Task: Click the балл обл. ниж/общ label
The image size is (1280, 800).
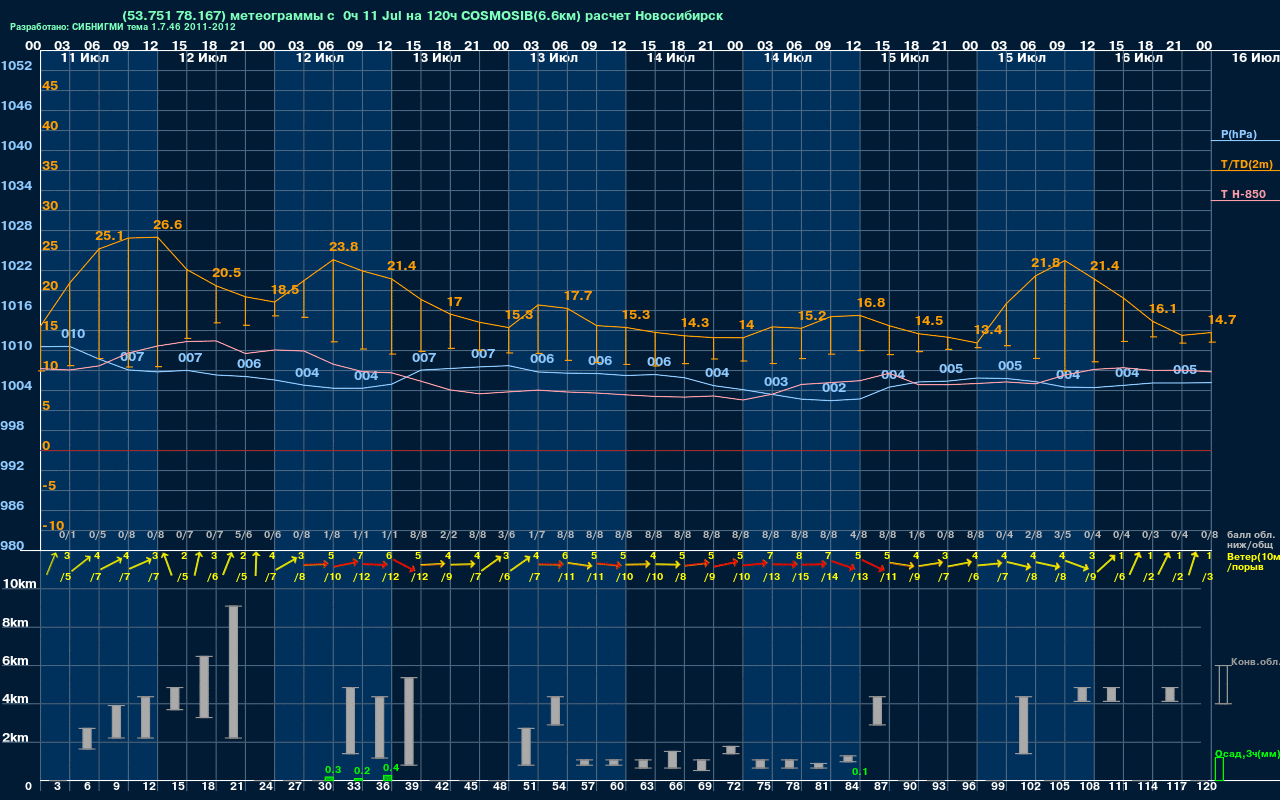Action: coord(1250,539)
